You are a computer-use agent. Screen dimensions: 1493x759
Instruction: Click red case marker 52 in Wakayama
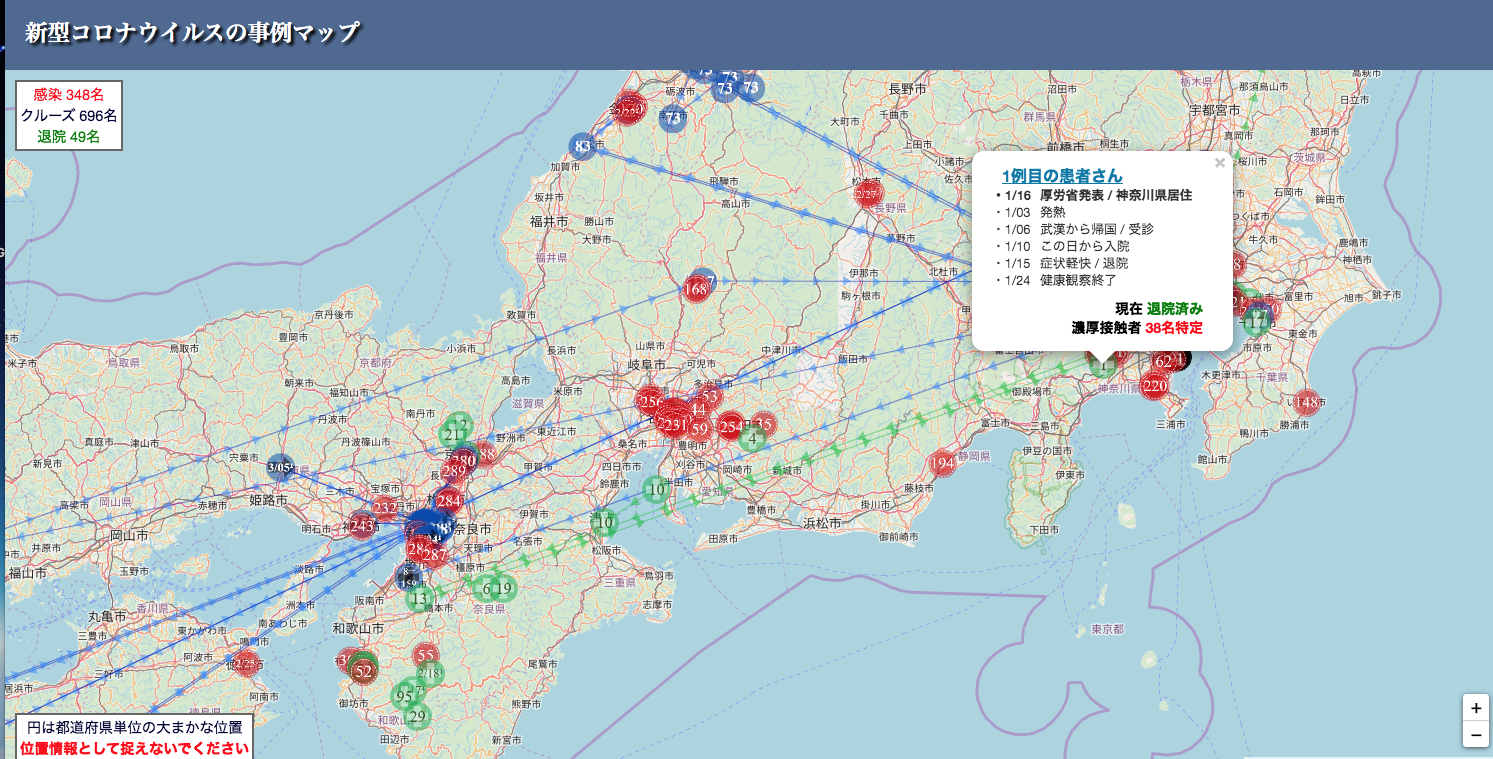(364, 671)
